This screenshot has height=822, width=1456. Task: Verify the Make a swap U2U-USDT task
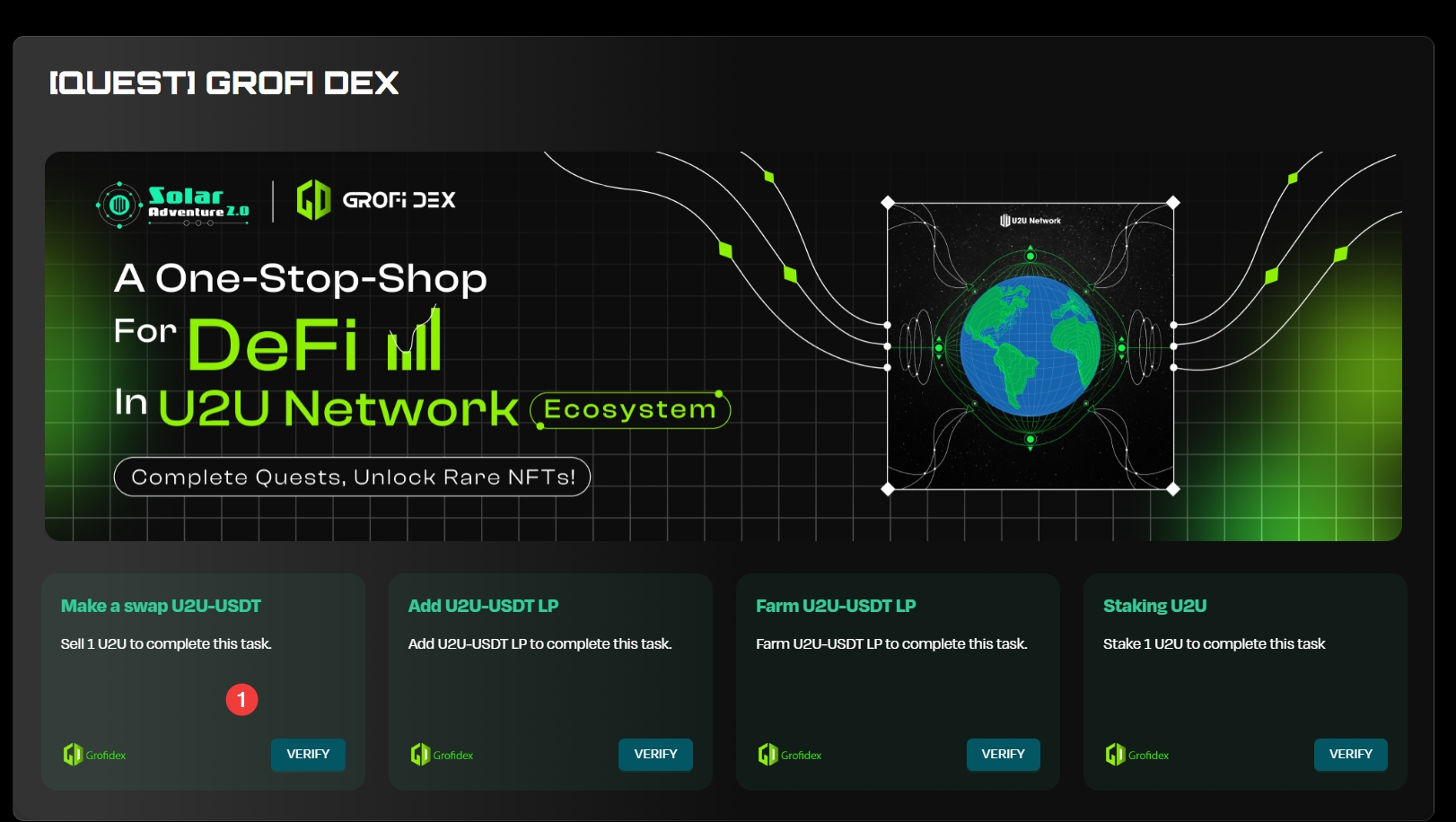(308, 755)
